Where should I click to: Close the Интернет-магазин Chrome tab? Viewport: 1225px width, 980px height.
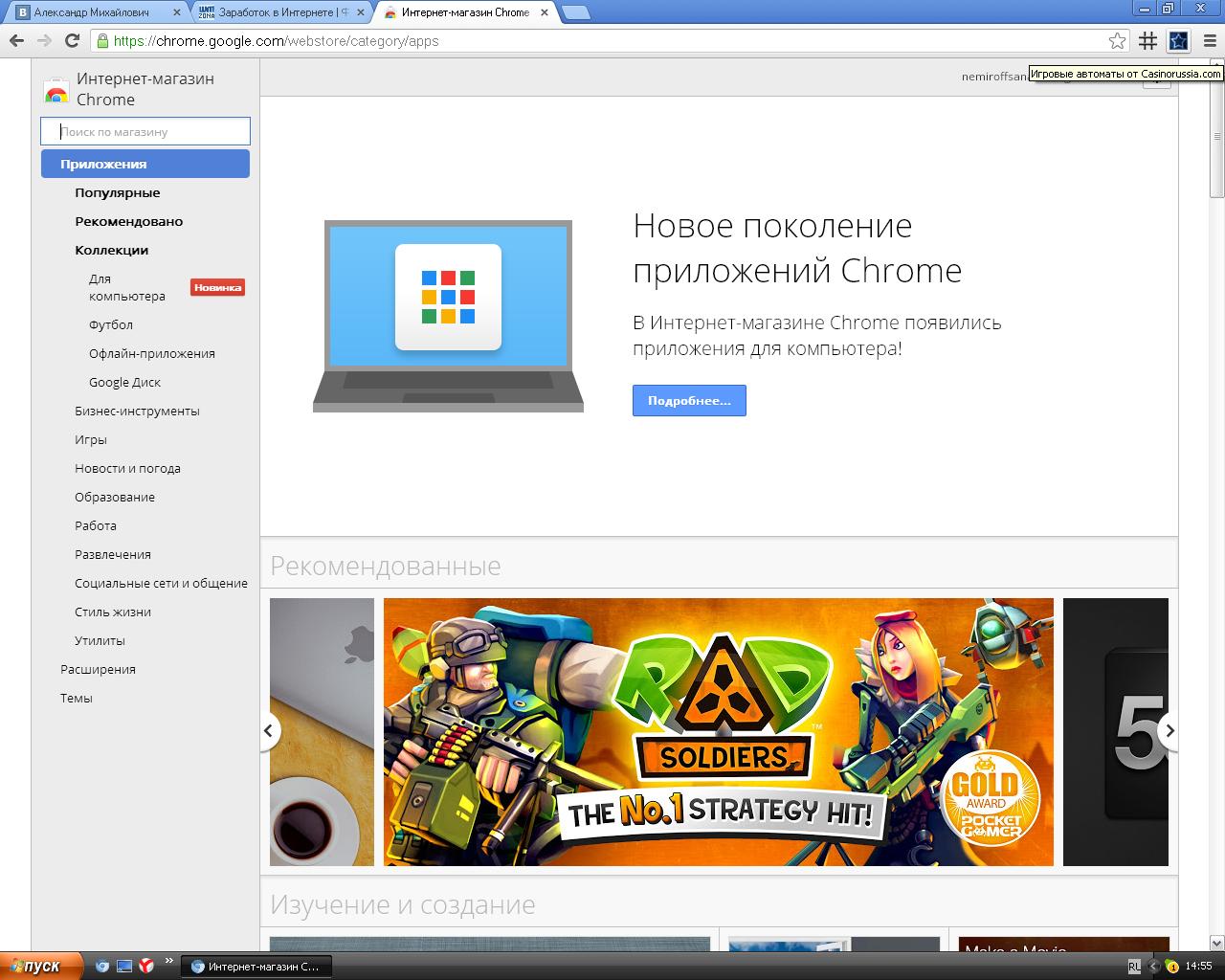click(x=545, y=12)
